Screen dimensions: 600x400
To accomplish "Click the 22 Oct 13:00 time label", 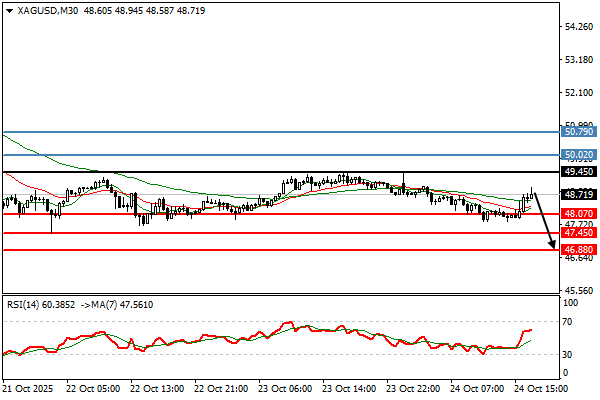I will click(x=157, y=388).
